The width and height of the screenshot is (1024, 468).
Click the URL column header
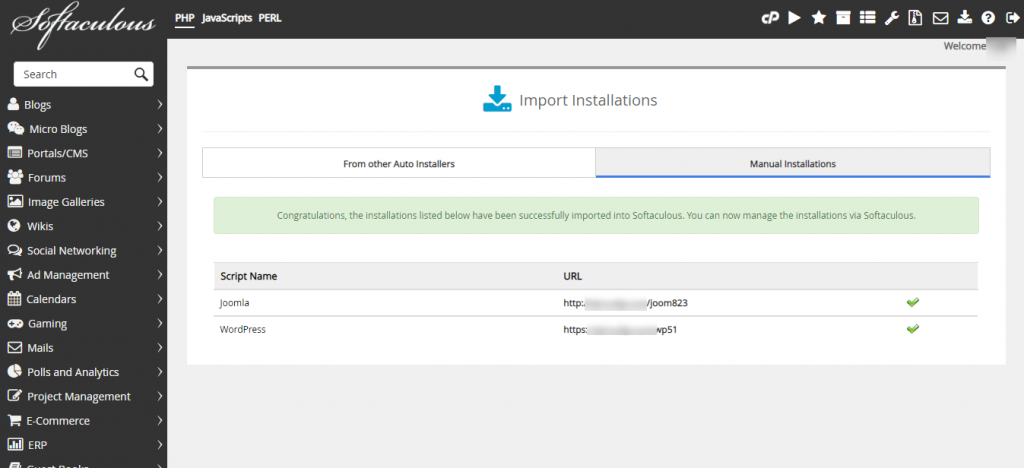pos(573,276)
